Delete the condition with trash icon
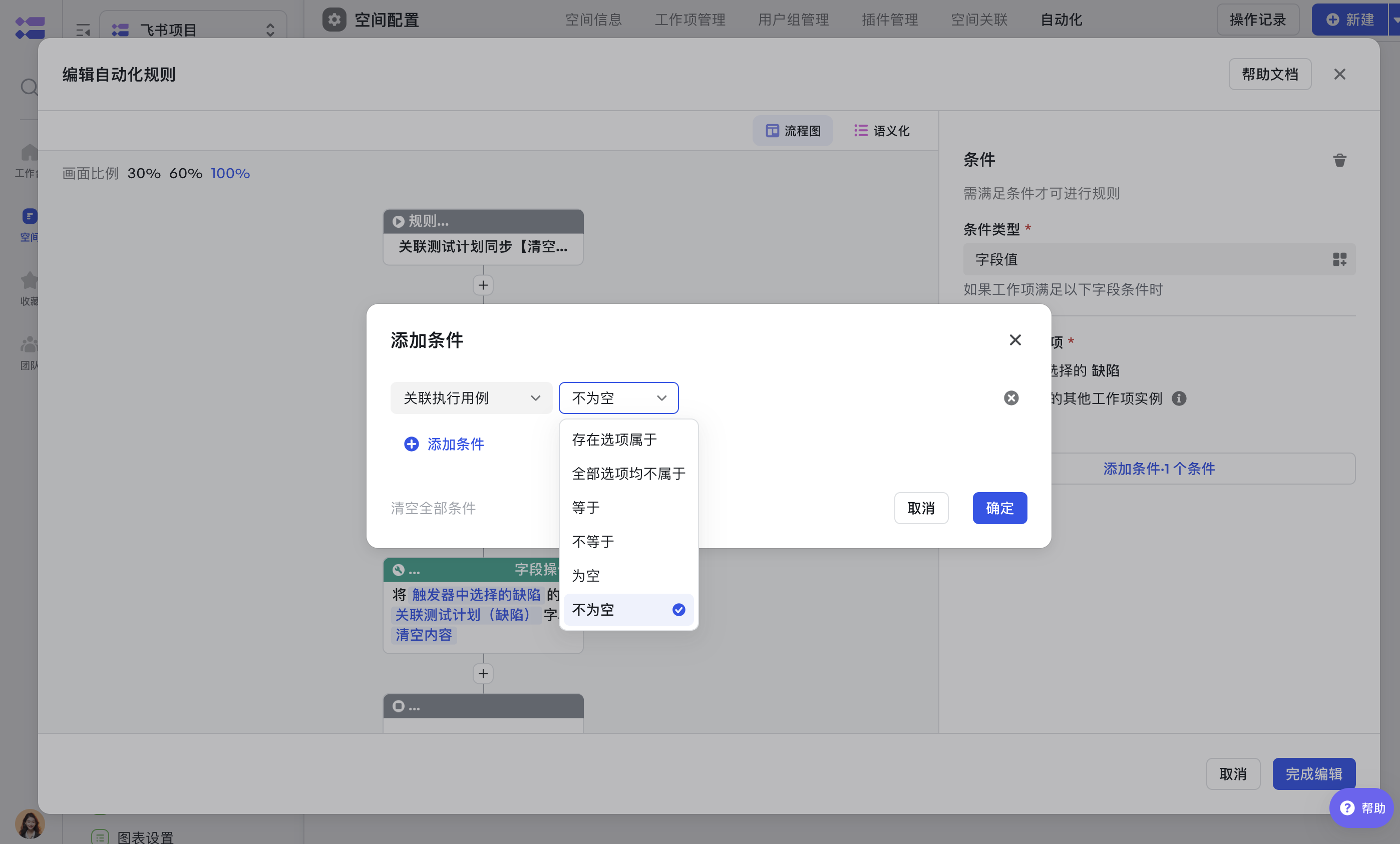 click(1339, 160)
